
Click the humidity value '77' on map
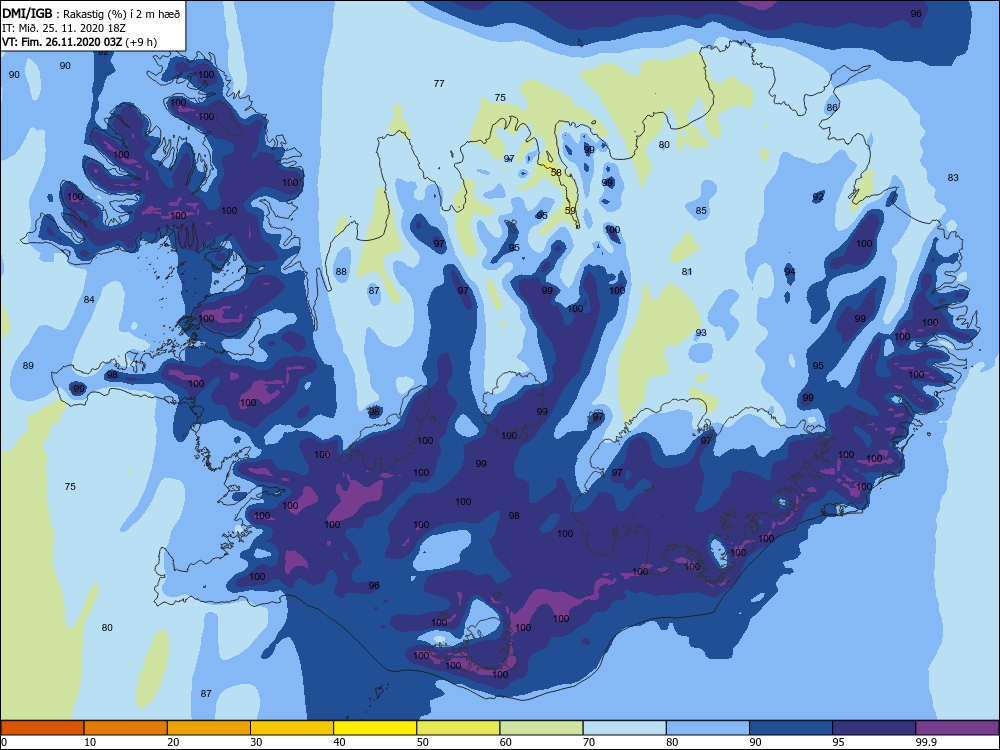[x=439, y=84]
